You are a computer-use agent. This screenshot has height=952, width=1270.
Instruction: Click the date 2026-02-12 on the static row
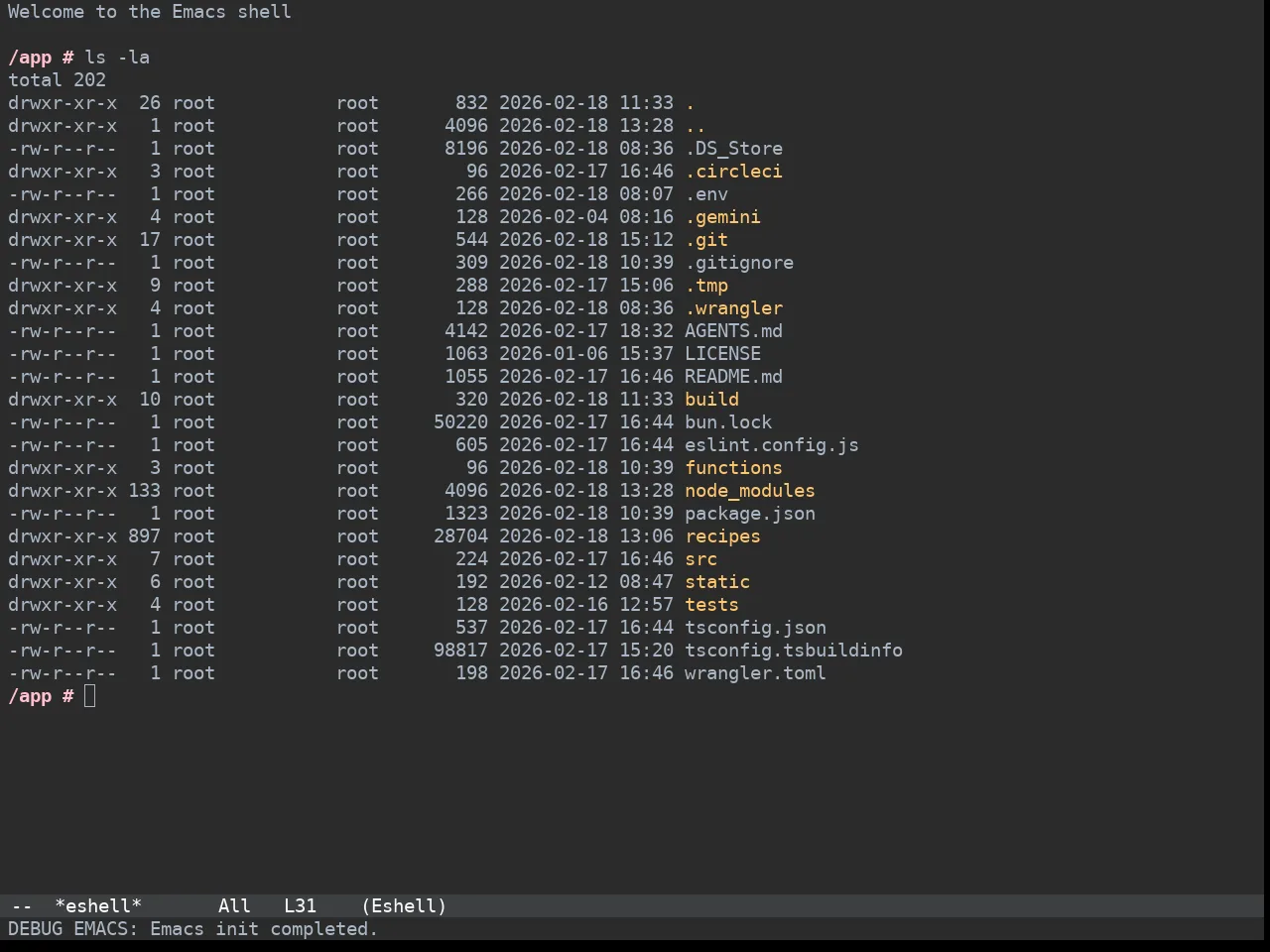(x=554, y=582)
